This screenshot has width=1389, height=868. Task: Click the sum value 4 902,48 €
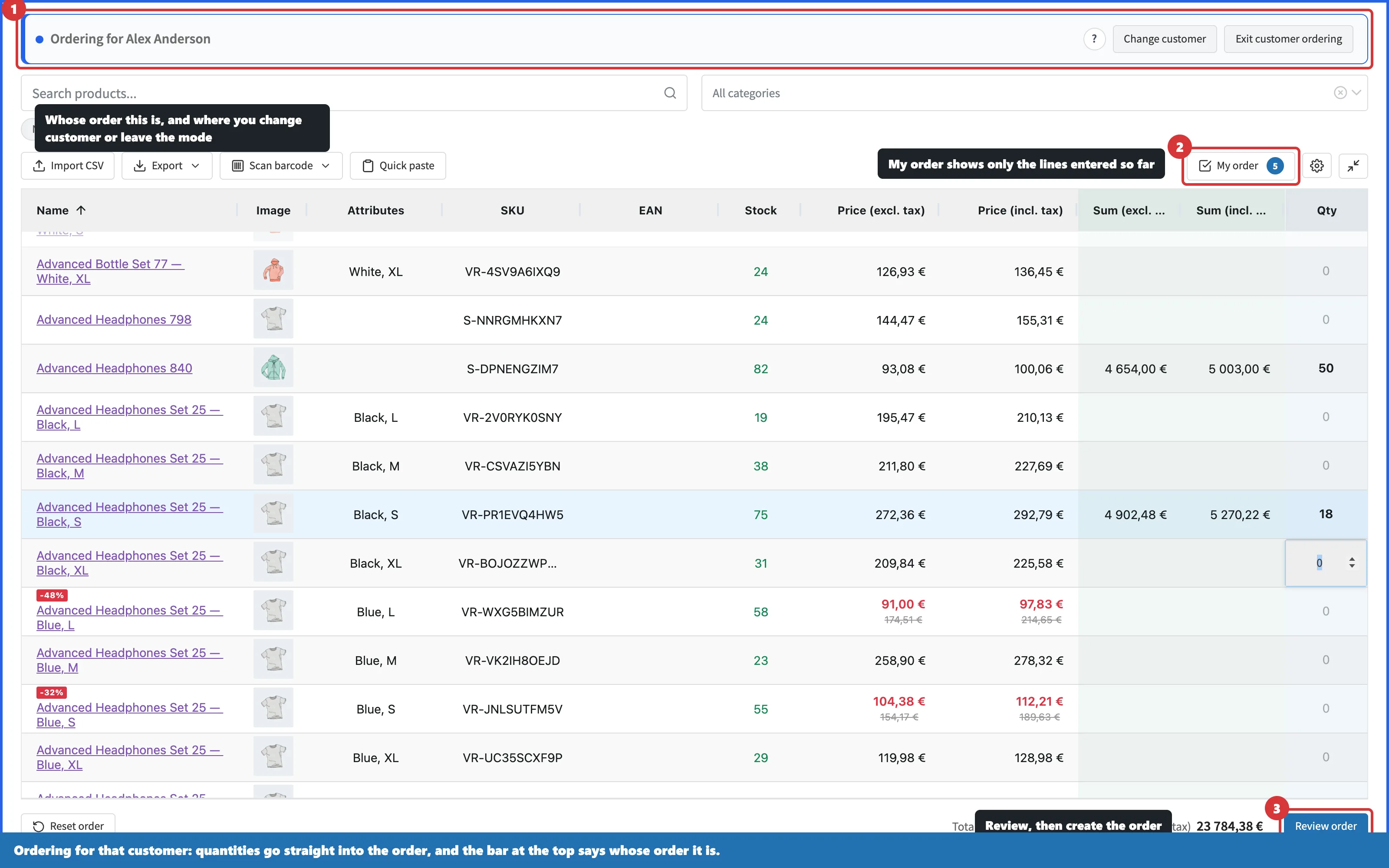tap(1136, 514)
